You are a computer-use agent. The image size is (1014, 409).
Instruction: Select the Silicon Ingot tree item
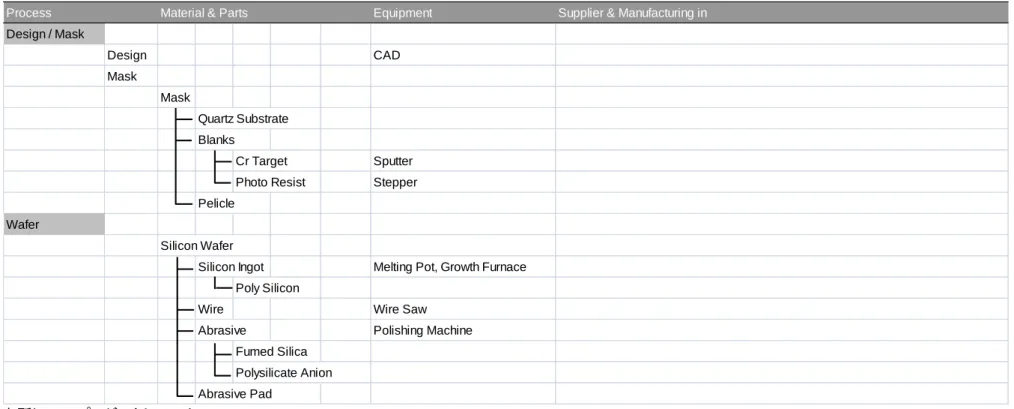point(231,267)
